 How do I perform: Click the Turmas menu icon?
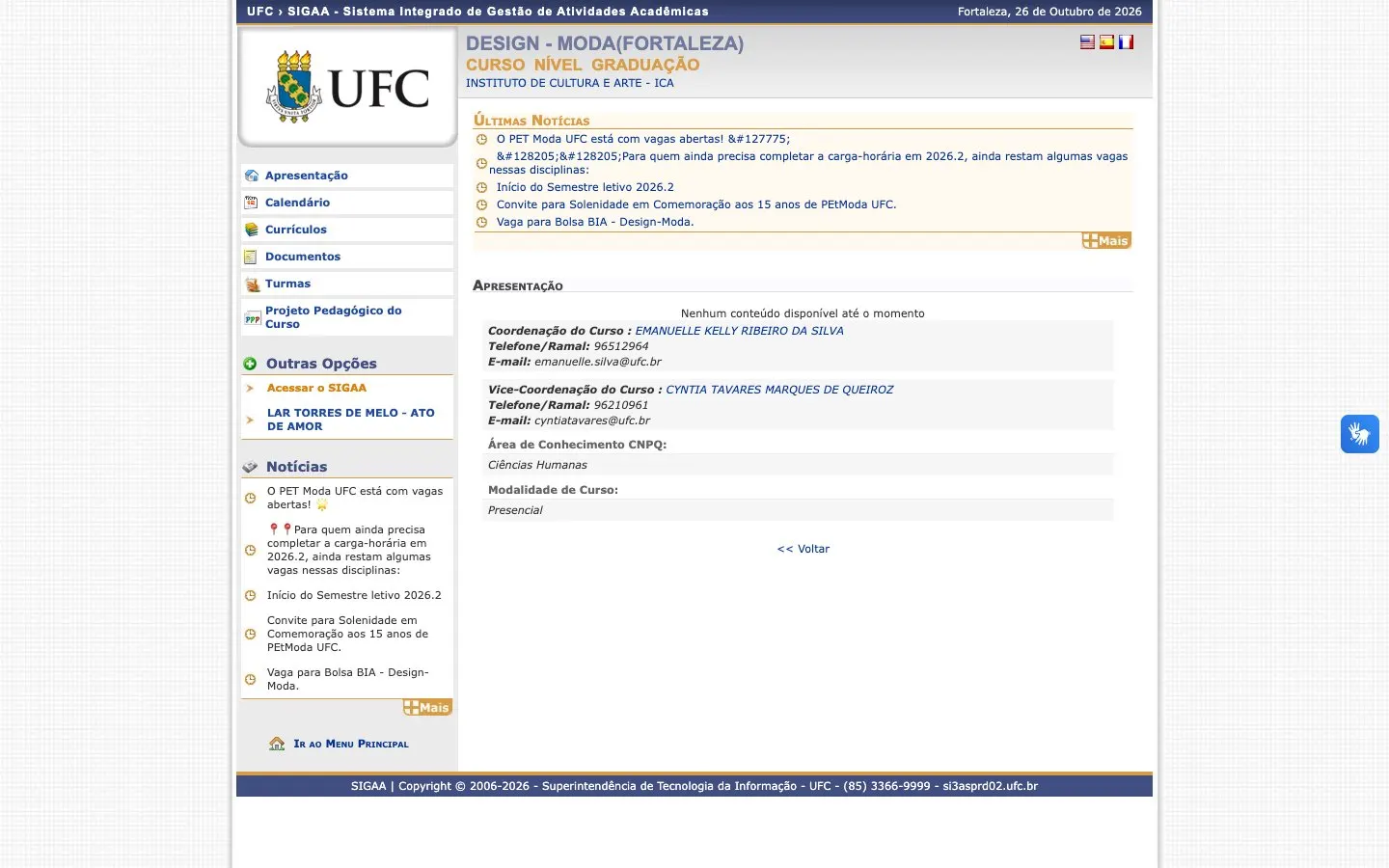[x=252, y=285]
